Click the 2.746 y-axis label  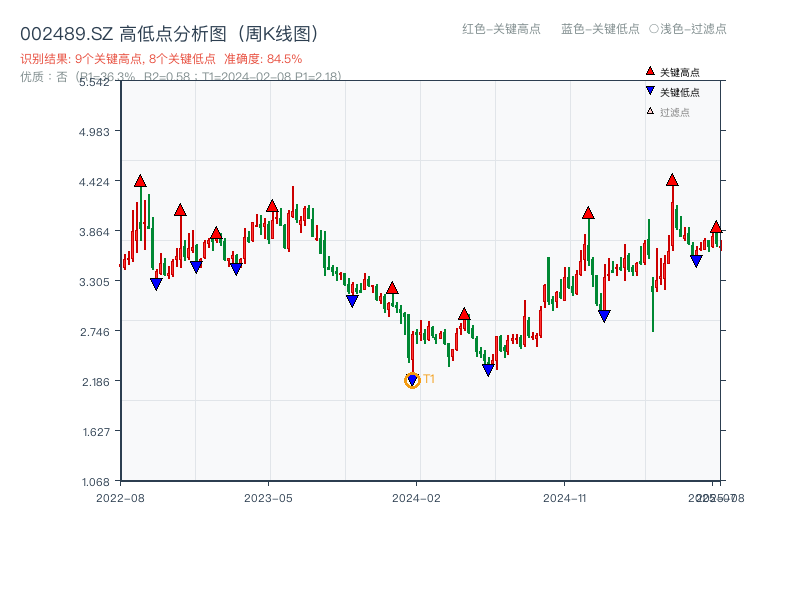[x=95, y=332]
